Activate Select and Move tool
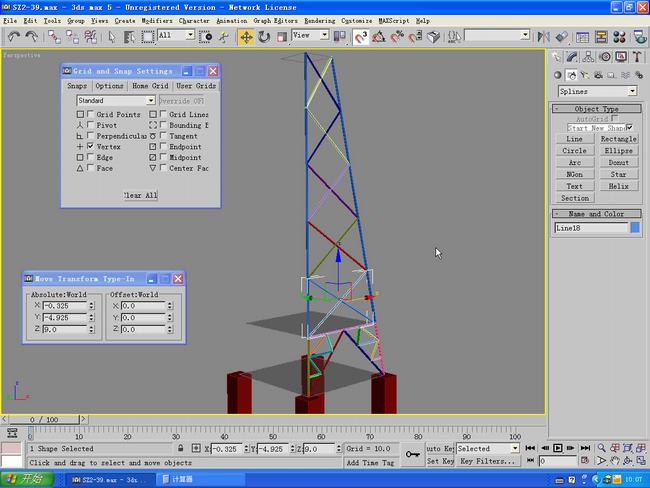Screen dimensions: 650x488 246,37
